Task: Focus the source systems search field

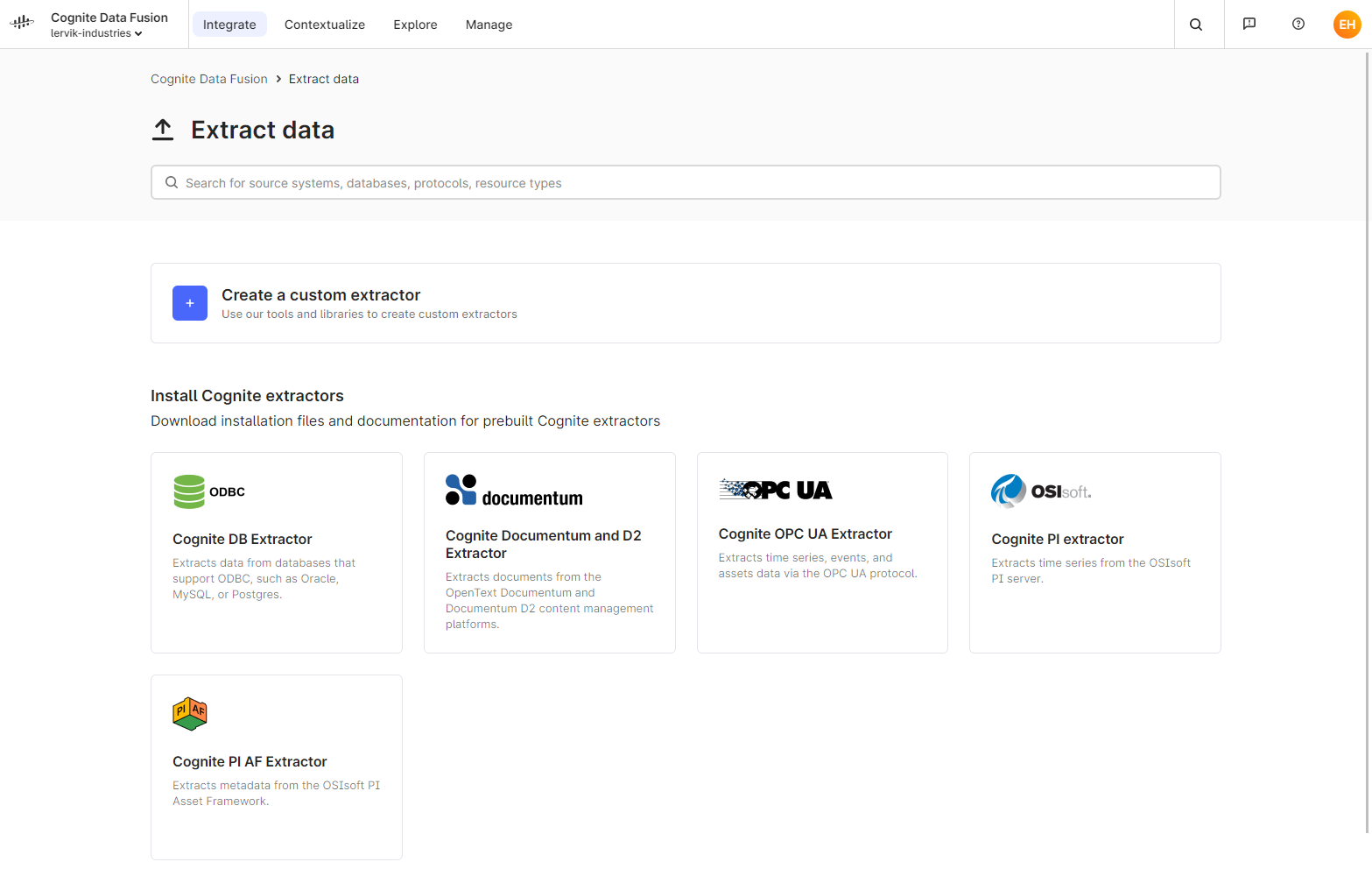Action: pos(686,182)
